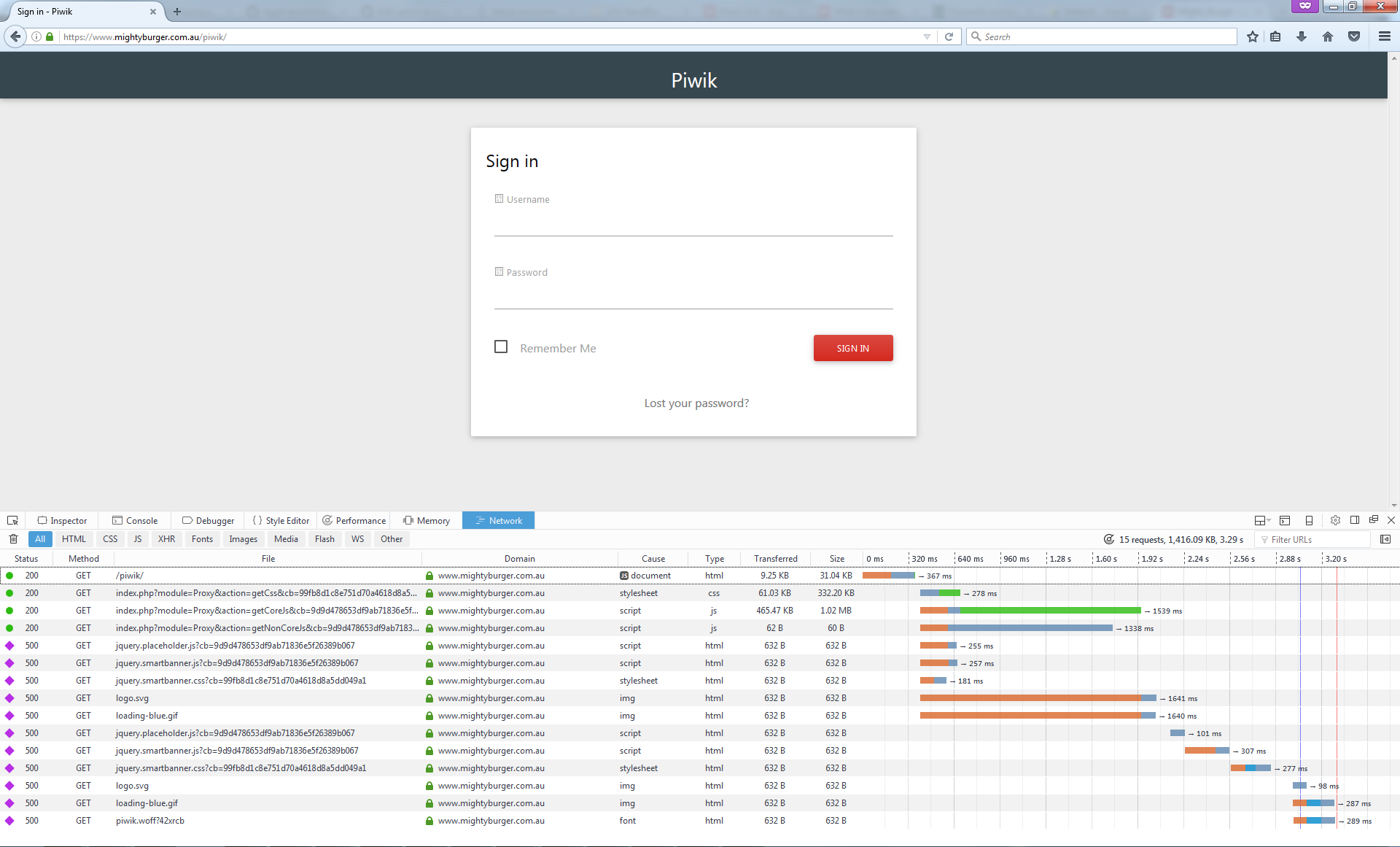Filter requests by Images
This screenshot has height=847, width=1400.
pyautogui.click(x=243, y=539)
